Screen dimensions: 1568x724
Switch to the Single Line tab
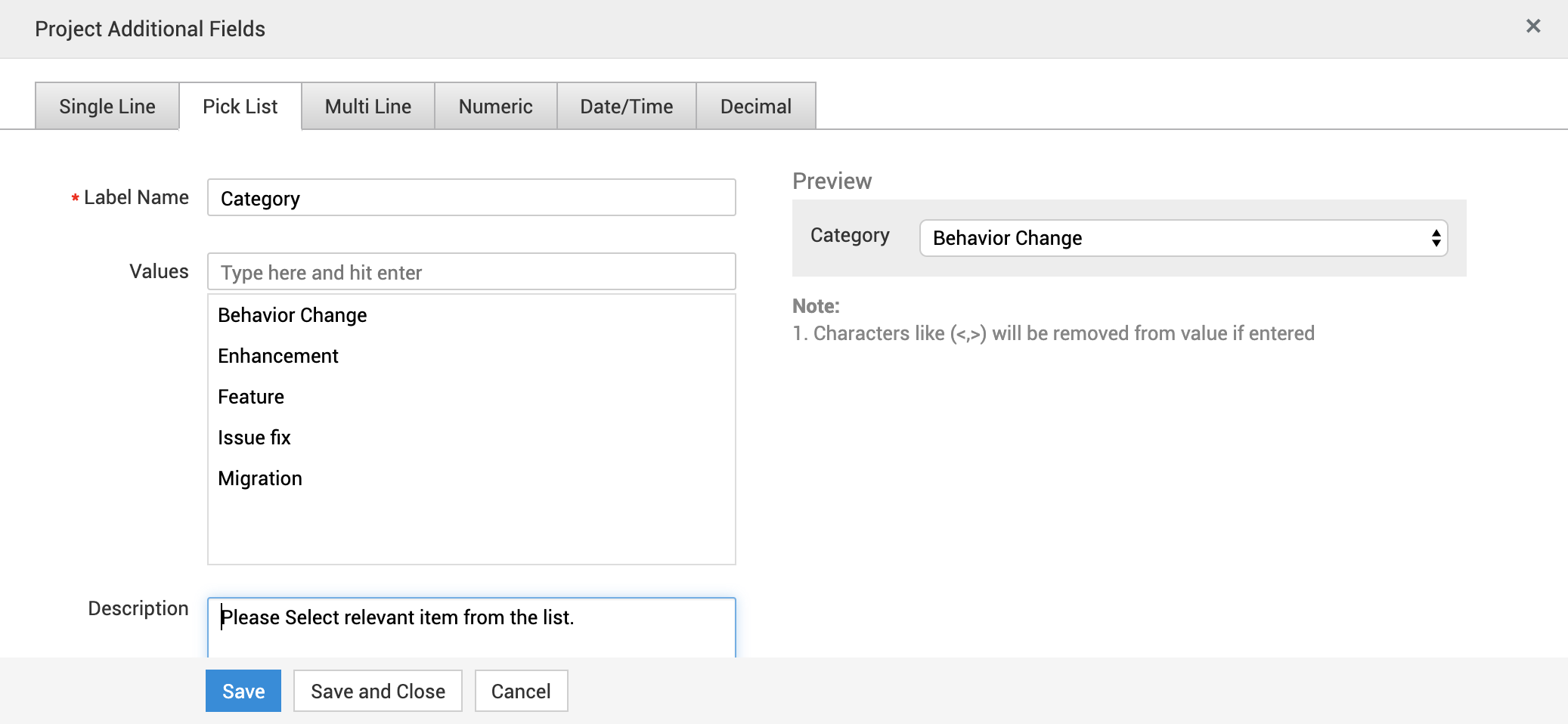[107, 107]
